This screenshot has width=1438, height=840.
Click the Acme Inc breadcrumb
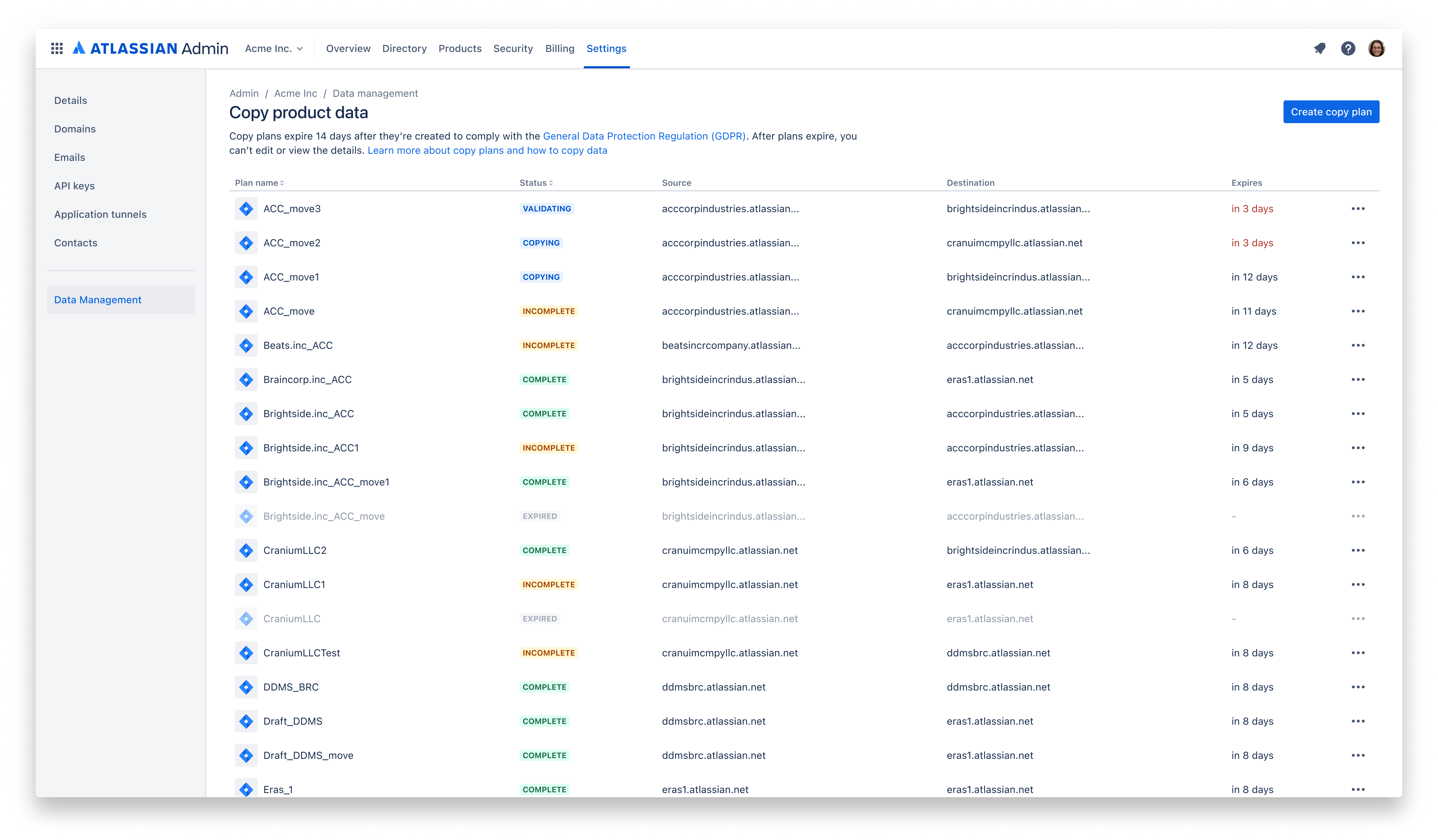click(x=295, y=93)
